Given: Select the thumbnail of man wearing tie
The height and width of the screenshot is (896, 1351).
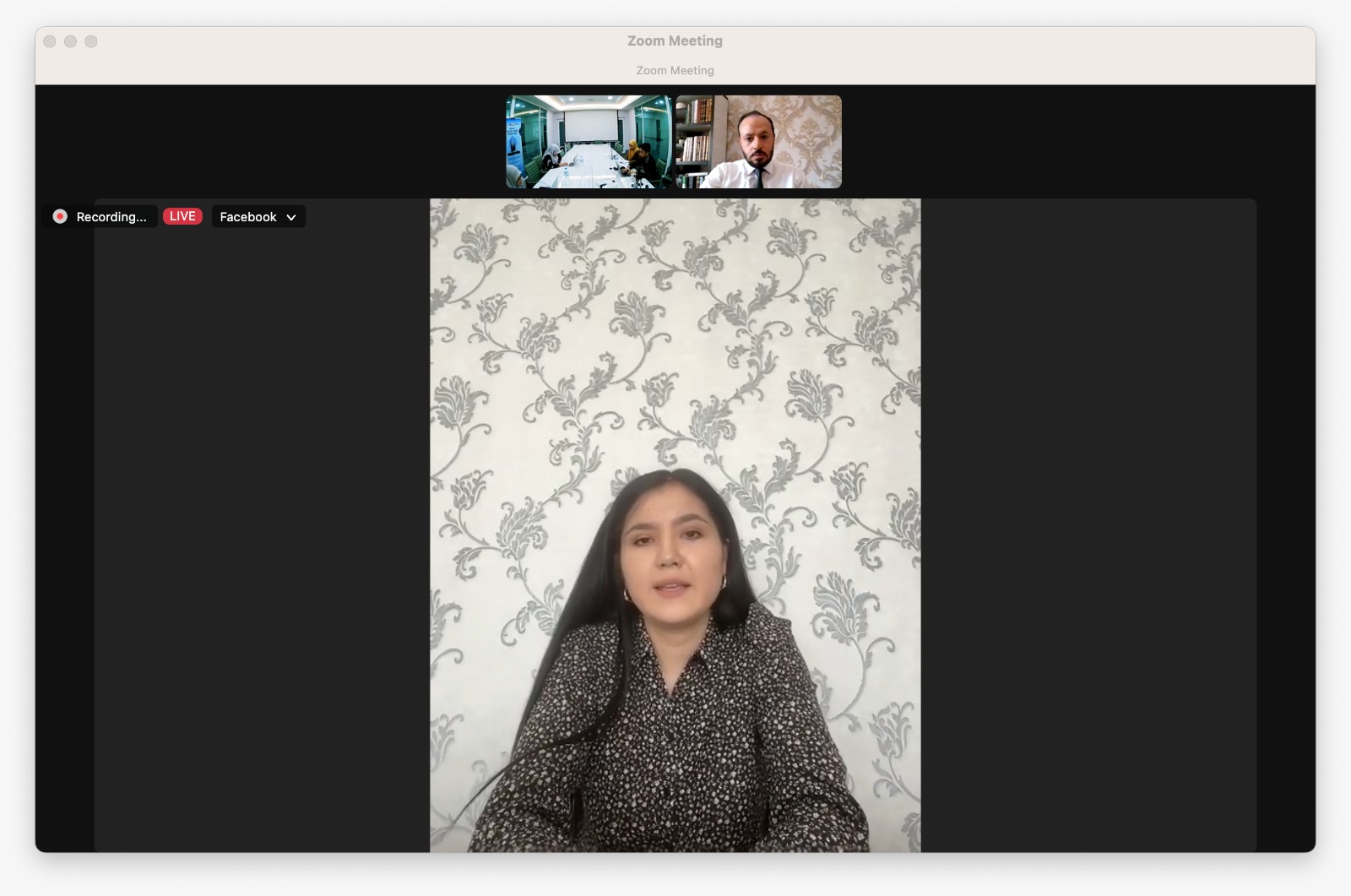Looking at the screenshot, I should 758,142.
